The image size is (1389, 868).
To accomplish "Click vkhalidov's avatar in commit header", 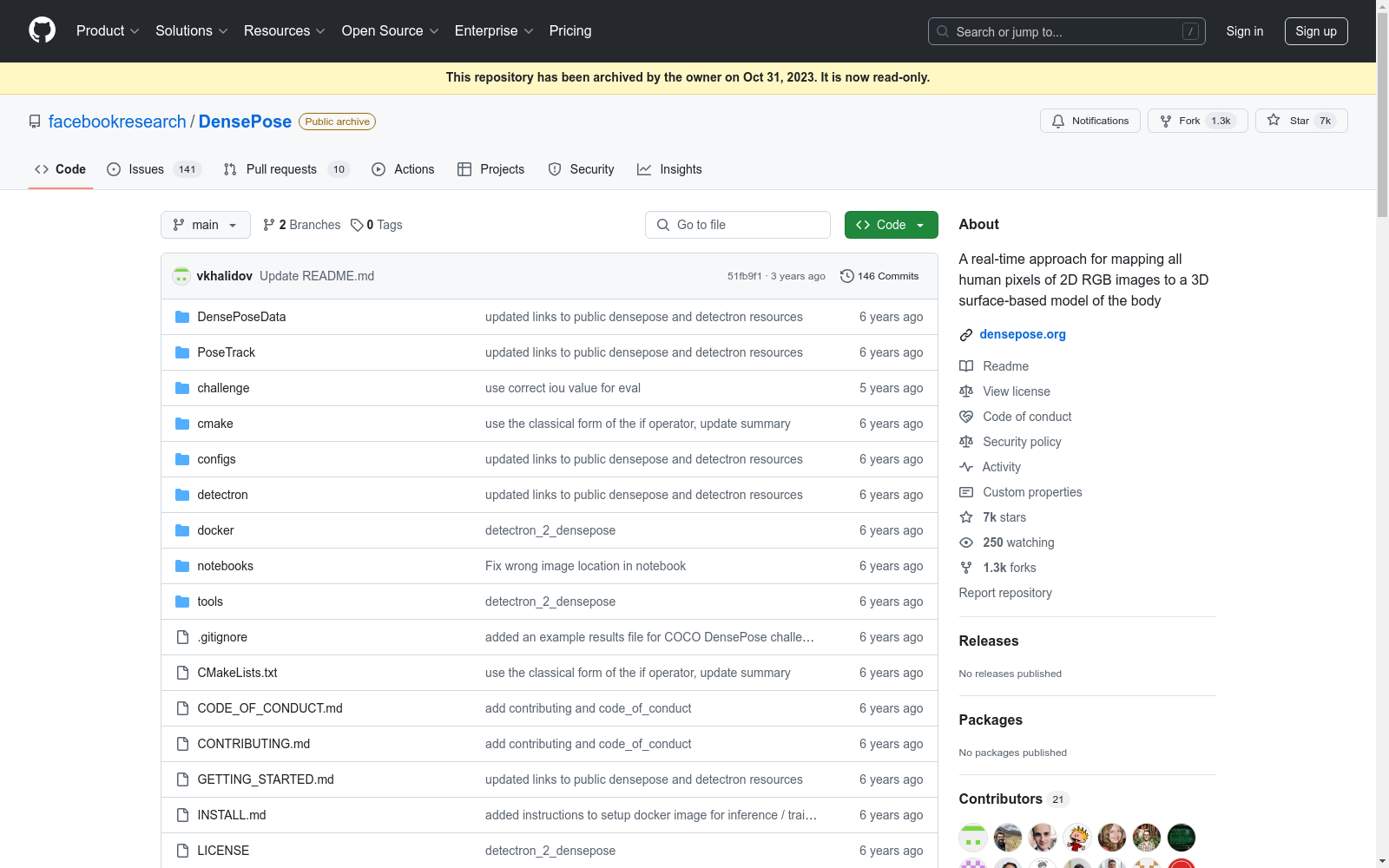I will click(181, 276).
